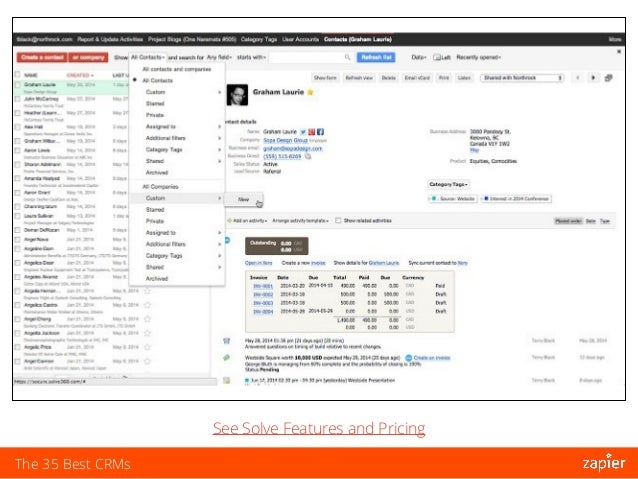Check the Graham Laurie row checkbox

pos(17,85)
